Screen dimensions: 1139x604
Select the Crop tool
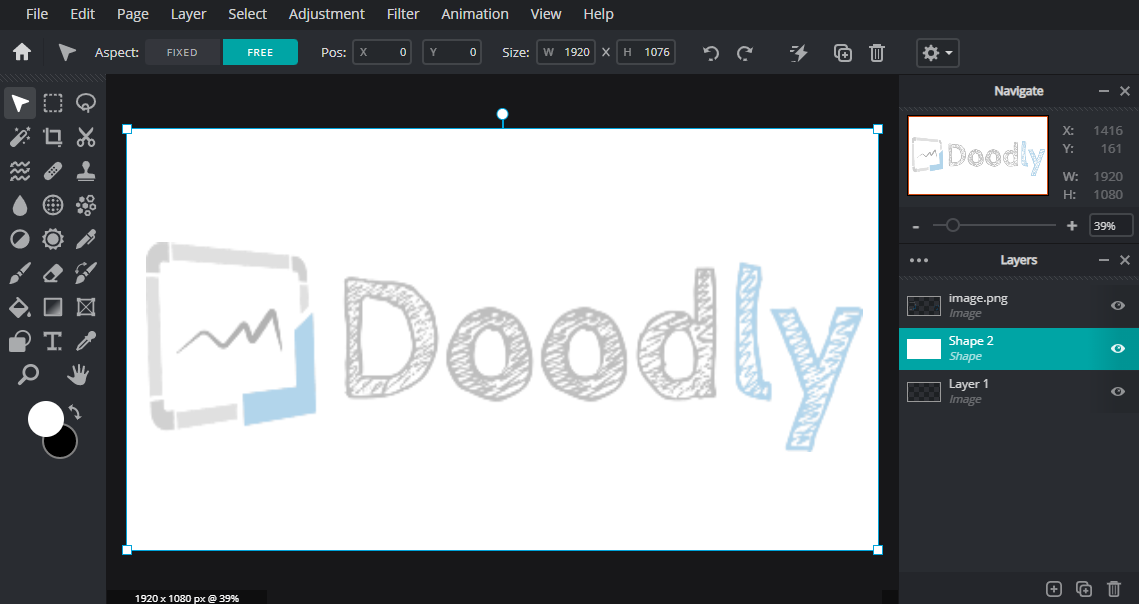(x=53, y=137)
